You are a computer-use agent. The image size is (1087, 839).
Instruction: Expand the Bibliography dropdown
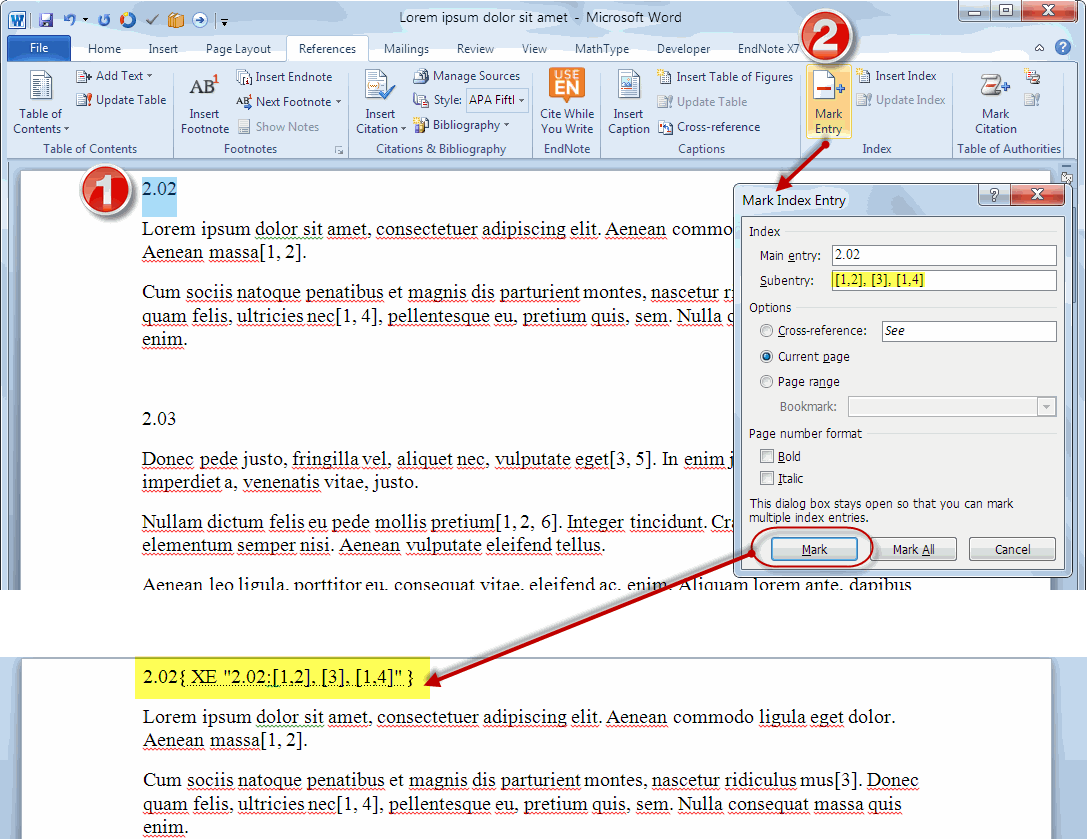click(x=462, y=124)
